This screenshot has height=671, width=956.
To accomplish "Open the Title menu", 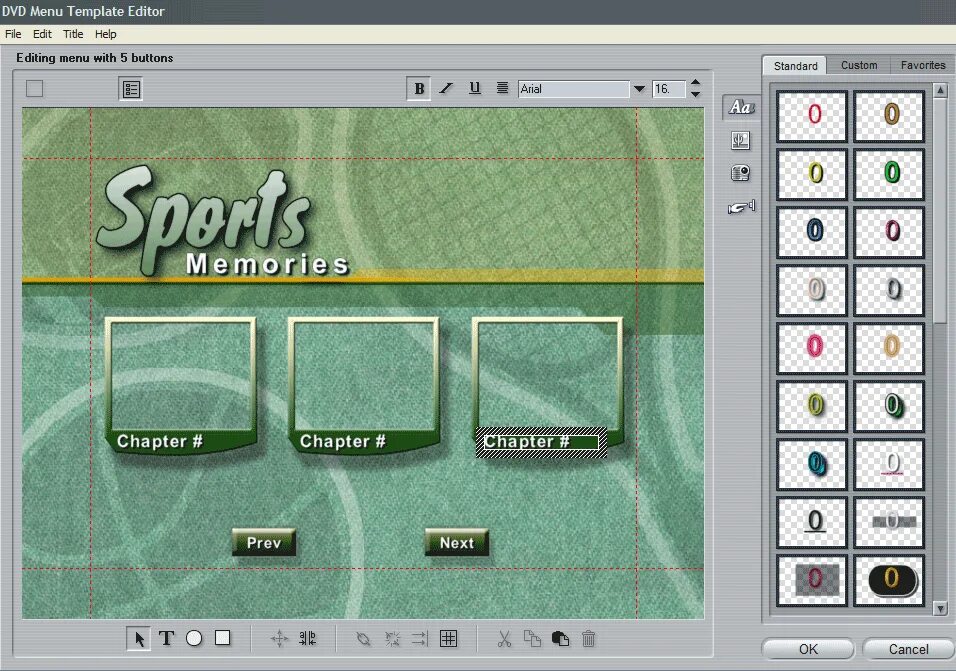I will coord(73,34).
